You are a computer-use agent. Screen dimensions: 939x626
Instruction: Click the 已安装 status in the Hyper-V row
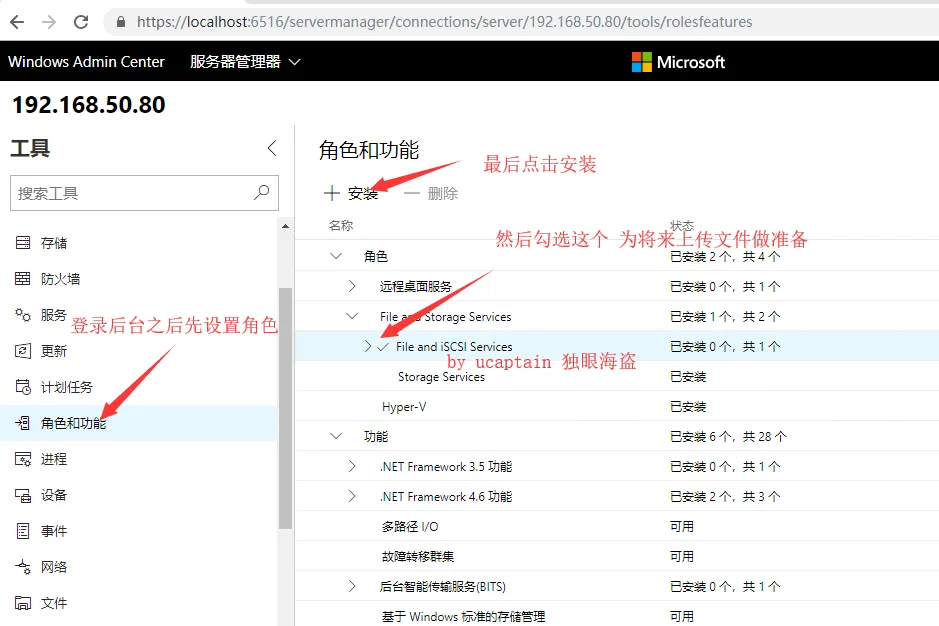click(688, 406)
